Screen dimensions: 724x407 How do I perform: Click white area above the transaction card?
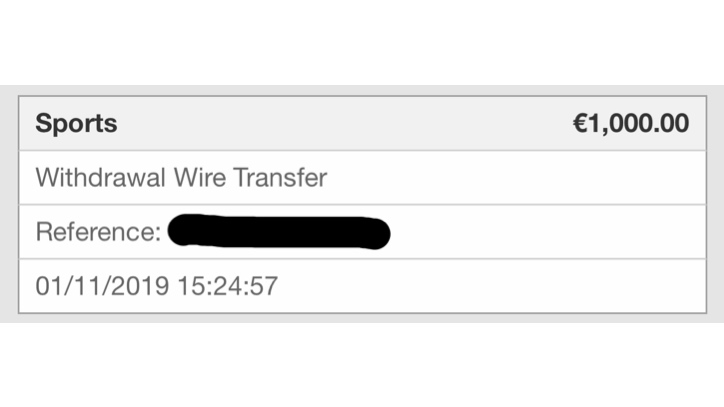tap(362, 43)
